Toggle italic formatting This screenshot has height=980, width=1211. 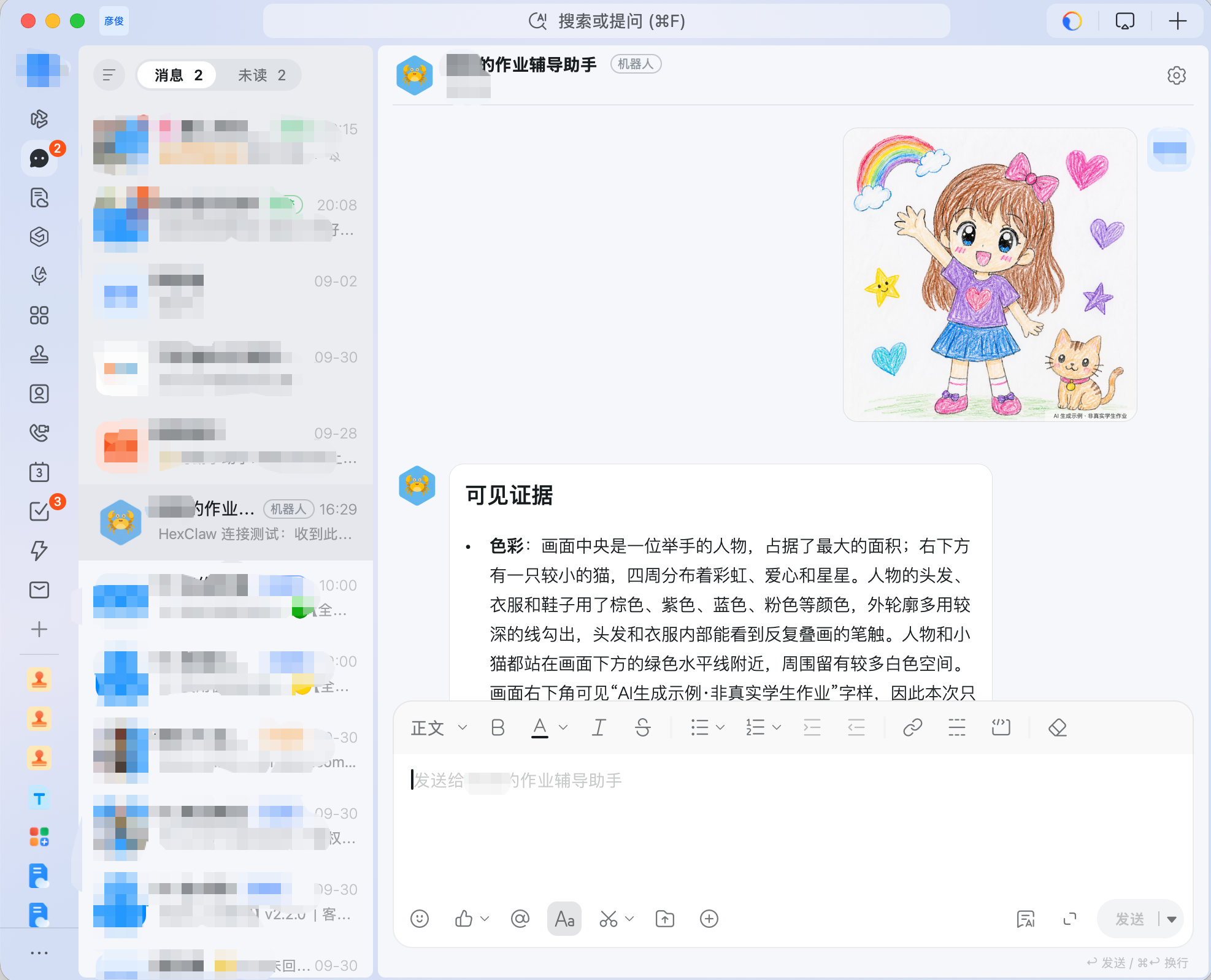[x=599, y=728]
